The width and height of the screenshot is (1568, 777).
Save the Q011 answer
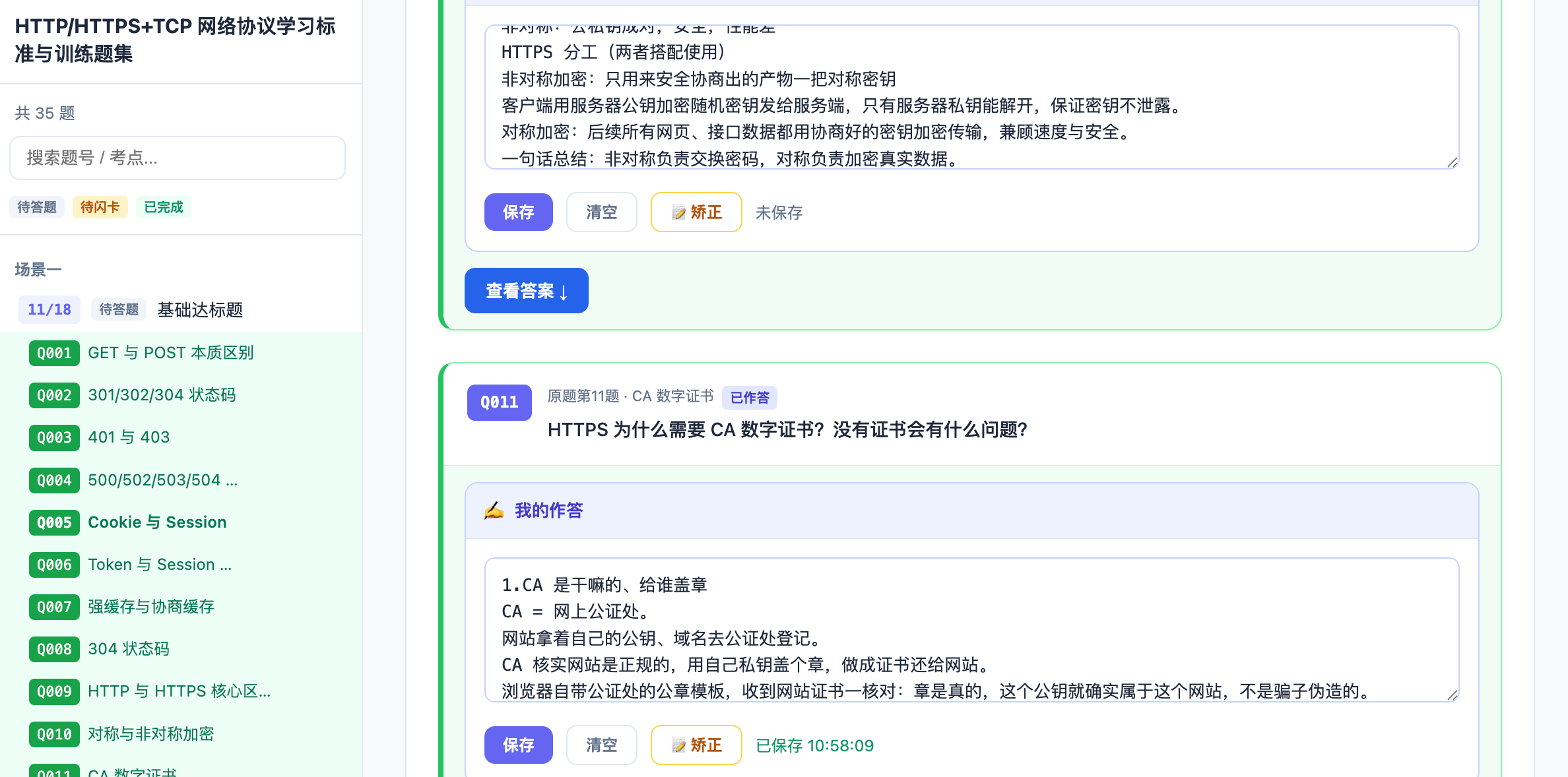click(x=519, y=745)
